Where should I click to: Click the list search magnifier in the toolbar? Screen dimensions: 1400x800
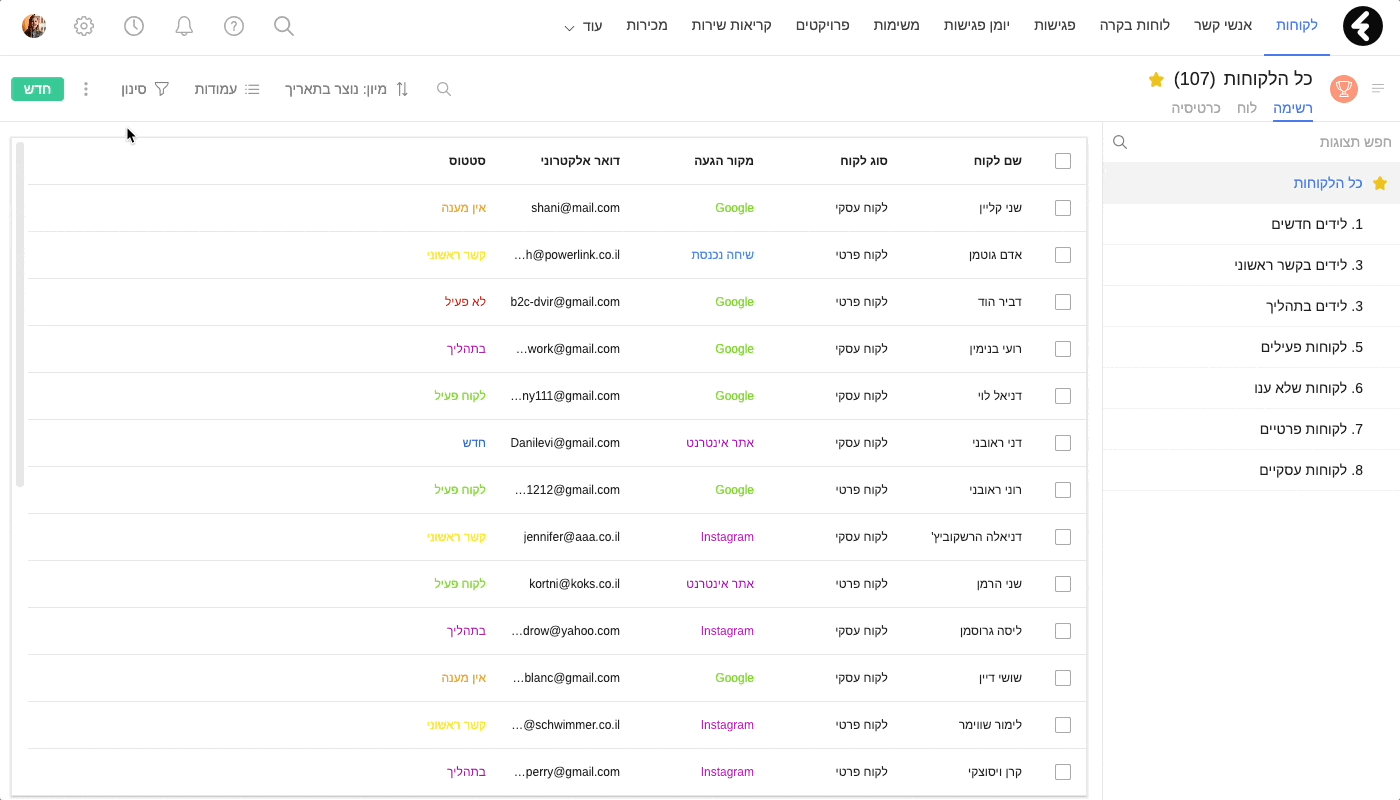444,89
